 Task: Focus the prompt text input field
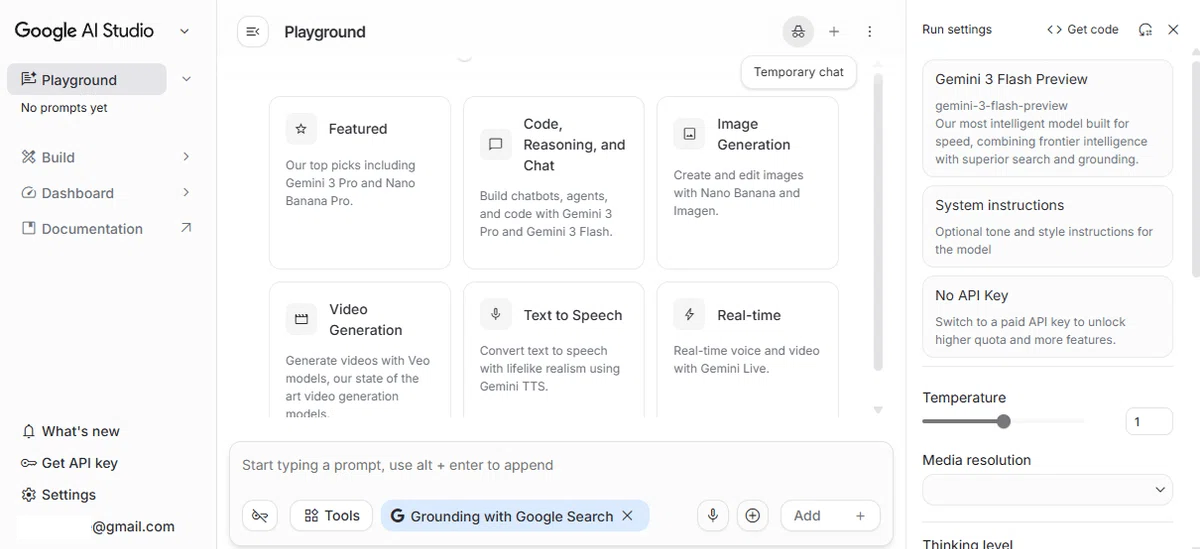560,465
